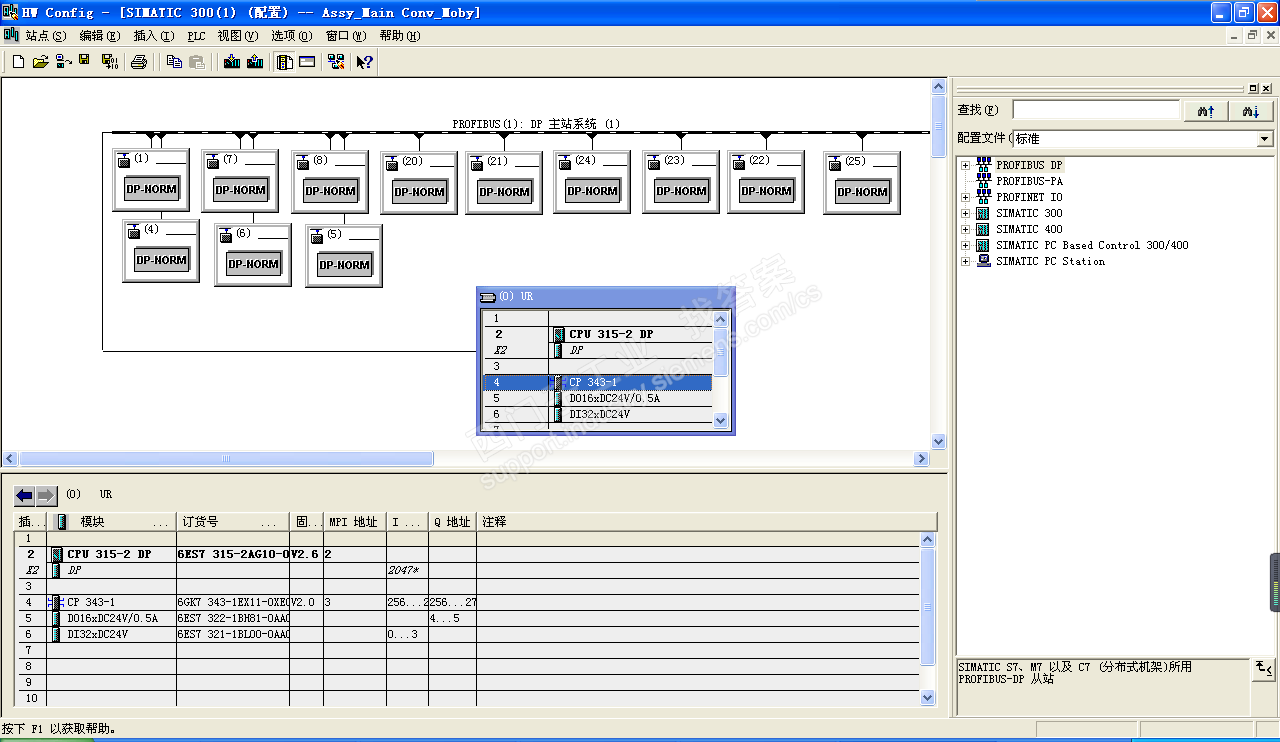
Task: Click the New station toolbar icon
Action: point(18,62)
